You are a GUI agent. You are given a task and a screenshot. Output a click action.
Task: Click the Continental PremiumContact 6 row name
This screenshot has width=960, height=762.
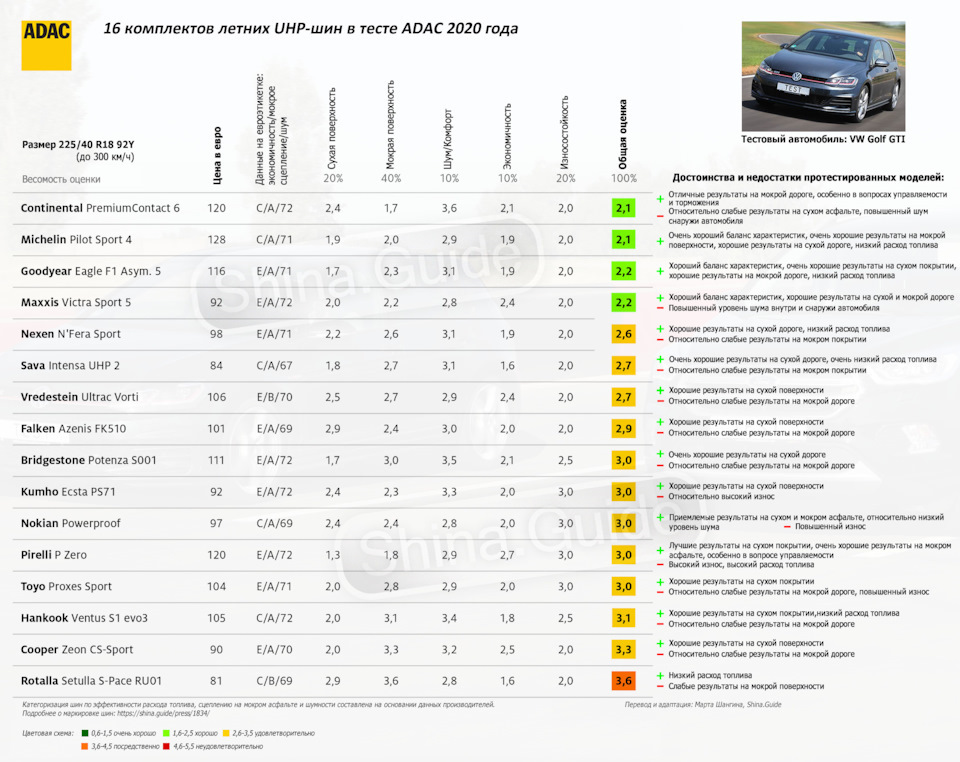[100, 208]
